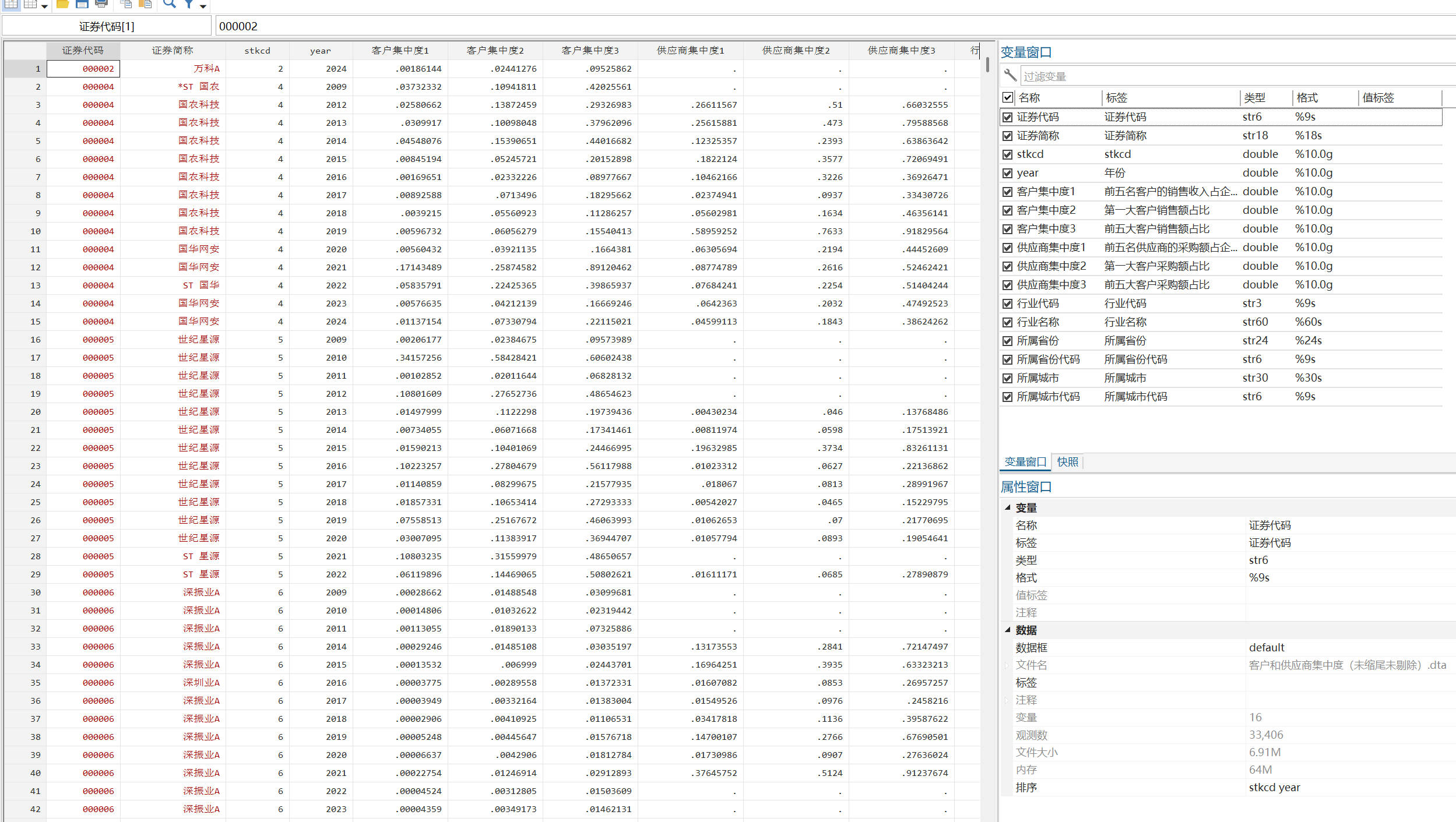
Task: Click the Save dataset disk icon
Action: pos(82,4)
